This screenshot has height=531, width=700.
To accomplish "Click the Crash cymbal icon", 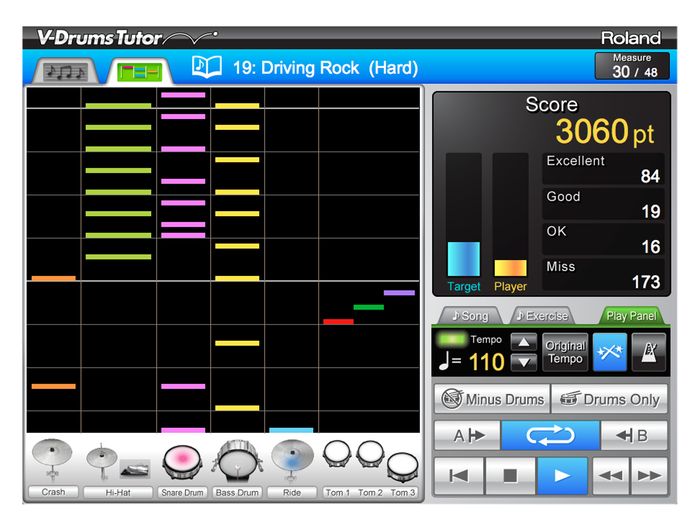I will pyautogui.click(x=52, y=459).
